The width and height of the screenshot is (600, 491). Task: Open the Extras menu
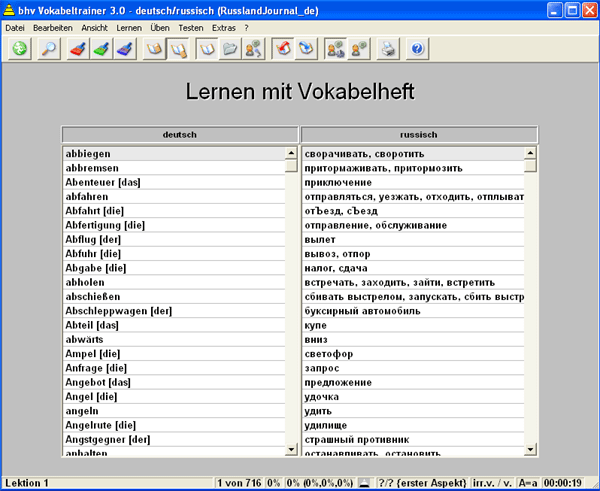point(224,28)
